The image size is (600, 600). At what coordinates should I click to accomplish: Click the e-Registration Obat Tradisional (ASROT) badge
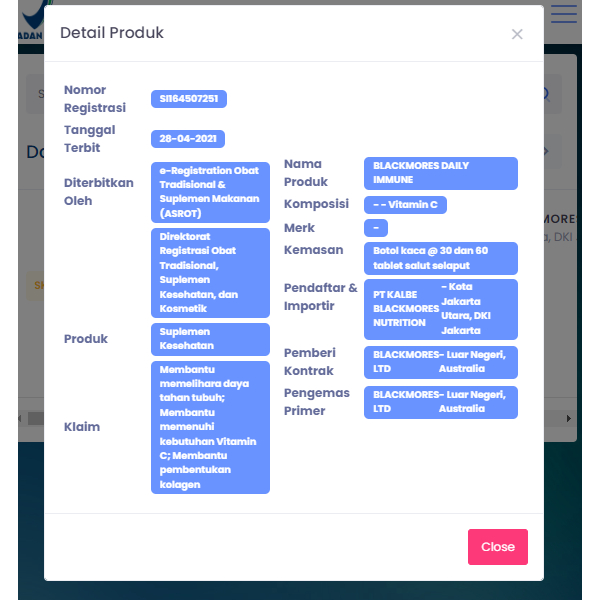[210, 192]
